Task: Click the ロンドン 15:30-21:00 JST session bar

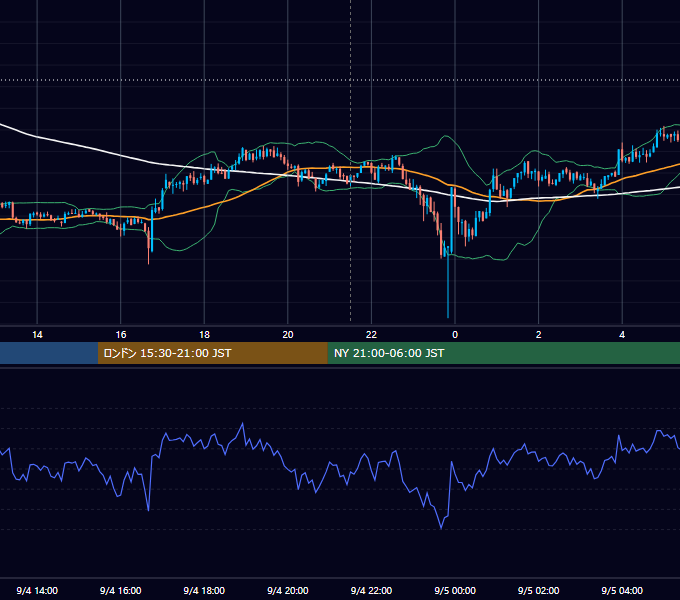Action: point(212,353)
